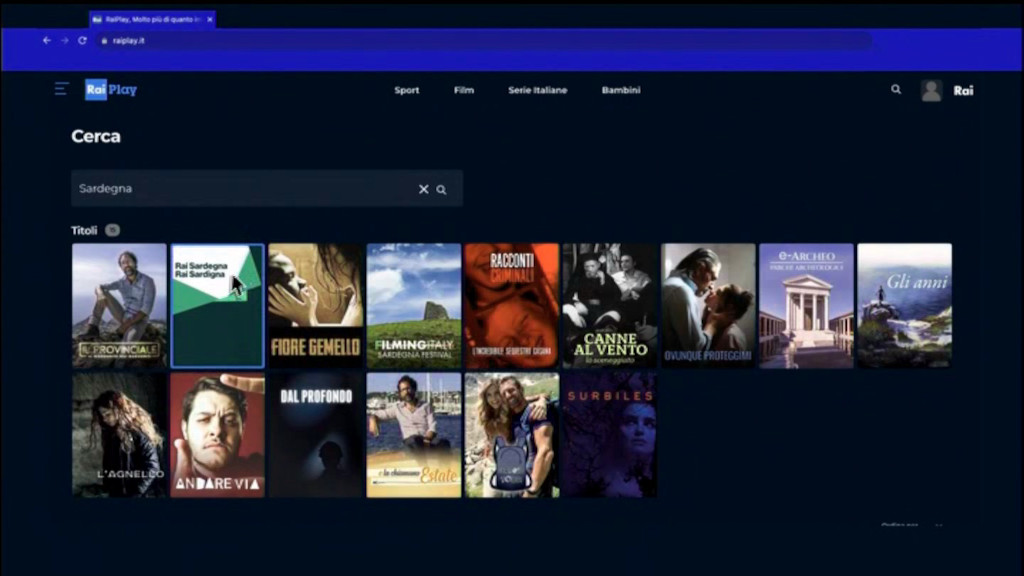This screenshot has height=576, width=1024.
Task: Open the Sport section
Action: 406,90
